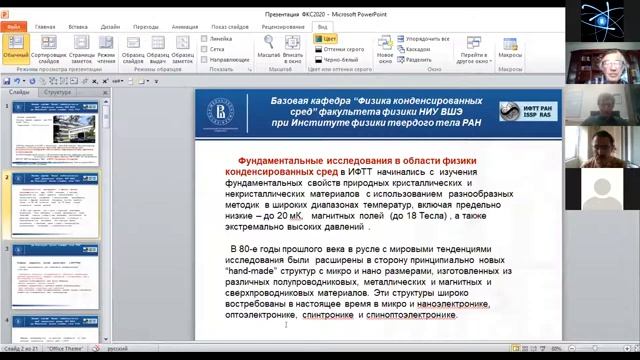Click русский language in status bar
Viewport: 640px width, 360px height.
[118, 349]
